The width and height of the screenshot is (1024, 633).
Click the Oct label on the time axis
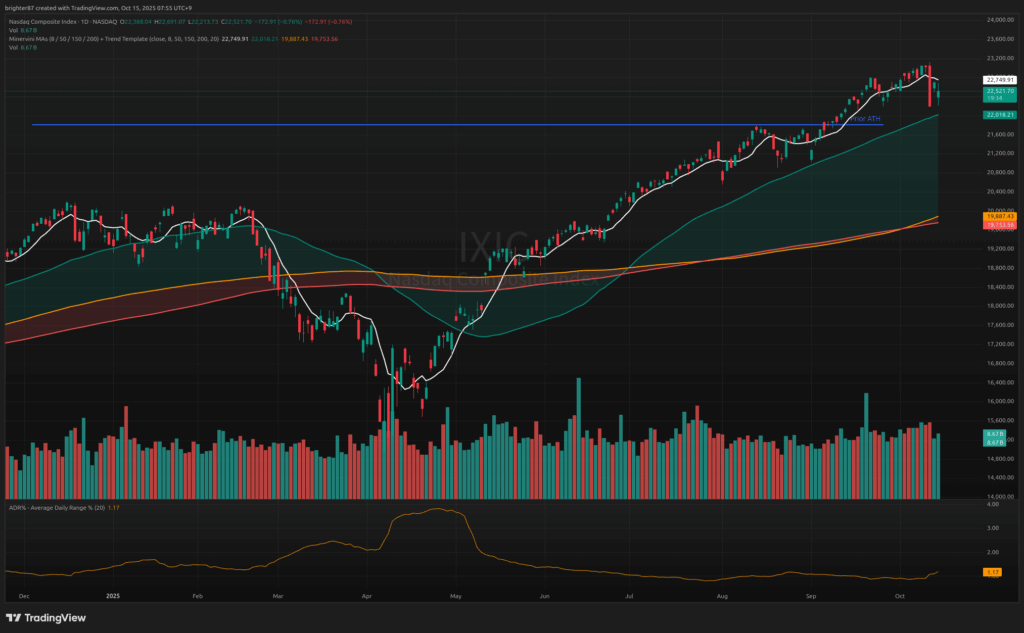click(x=899, y=594)
